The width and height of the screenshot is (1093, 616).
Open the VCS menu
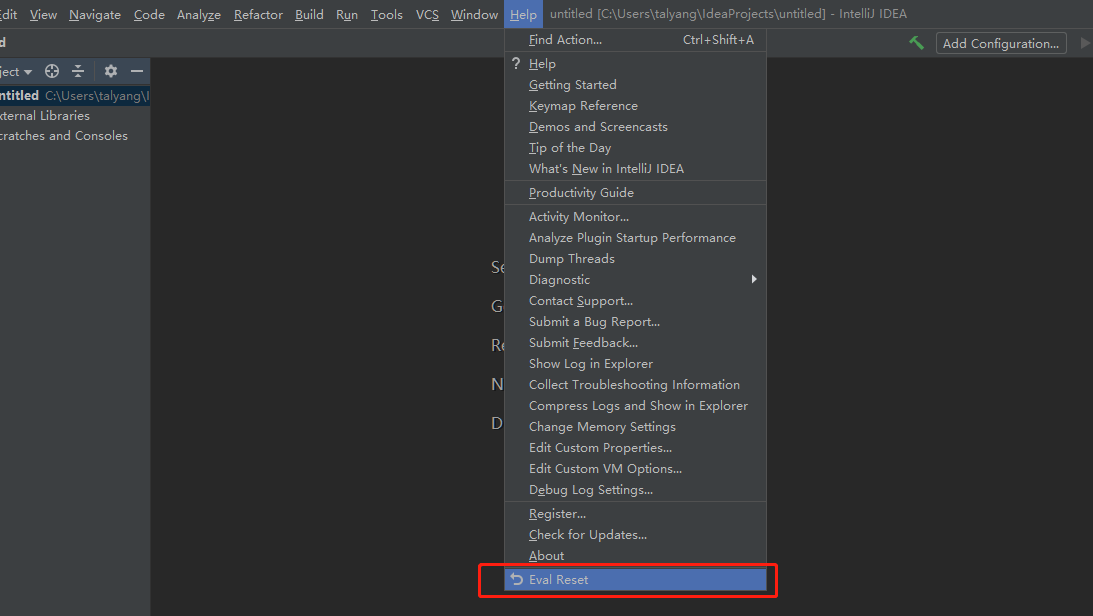[x=427, y=14]
